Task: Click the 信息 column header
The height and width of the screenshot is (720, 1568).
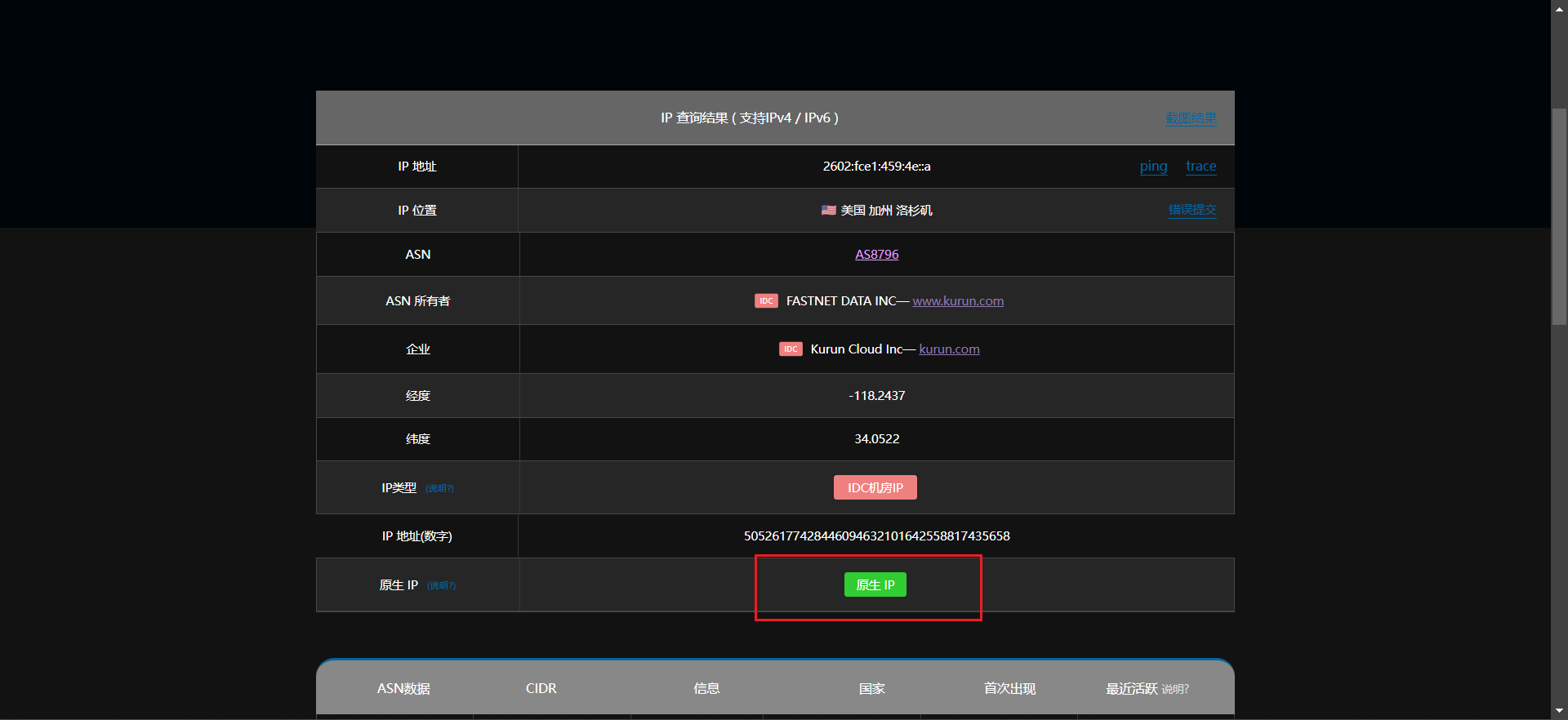Action: coord(706,689)
